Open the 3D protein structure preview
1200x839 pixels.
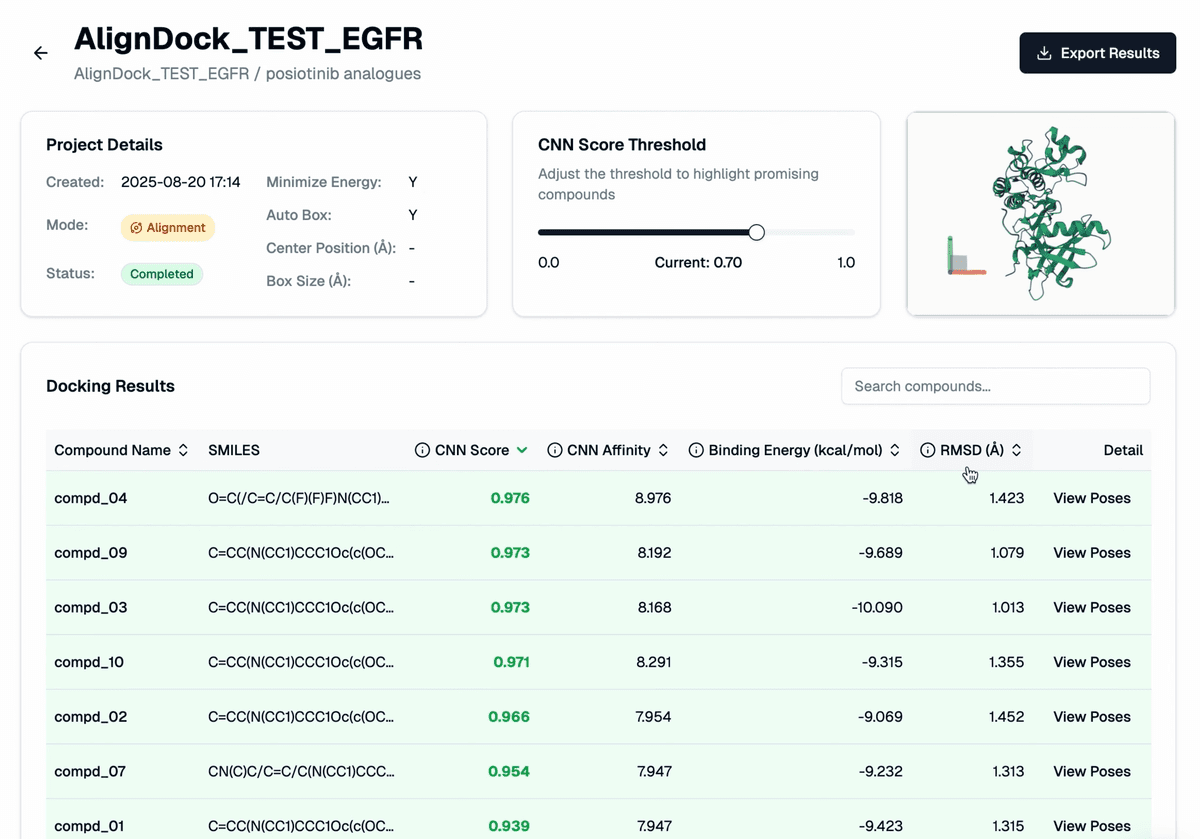point(1040,214)
